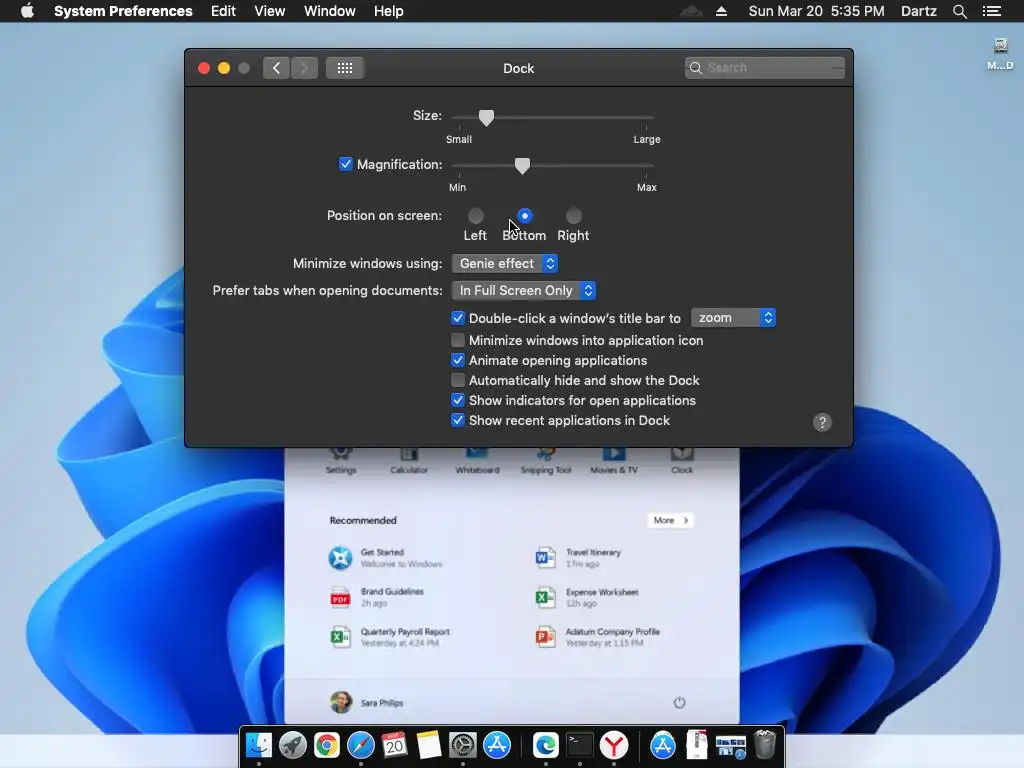Click the eject icon in menu bar
Image resolution: width=1024 pixels, height=768 pixels.
click(722, 11)
